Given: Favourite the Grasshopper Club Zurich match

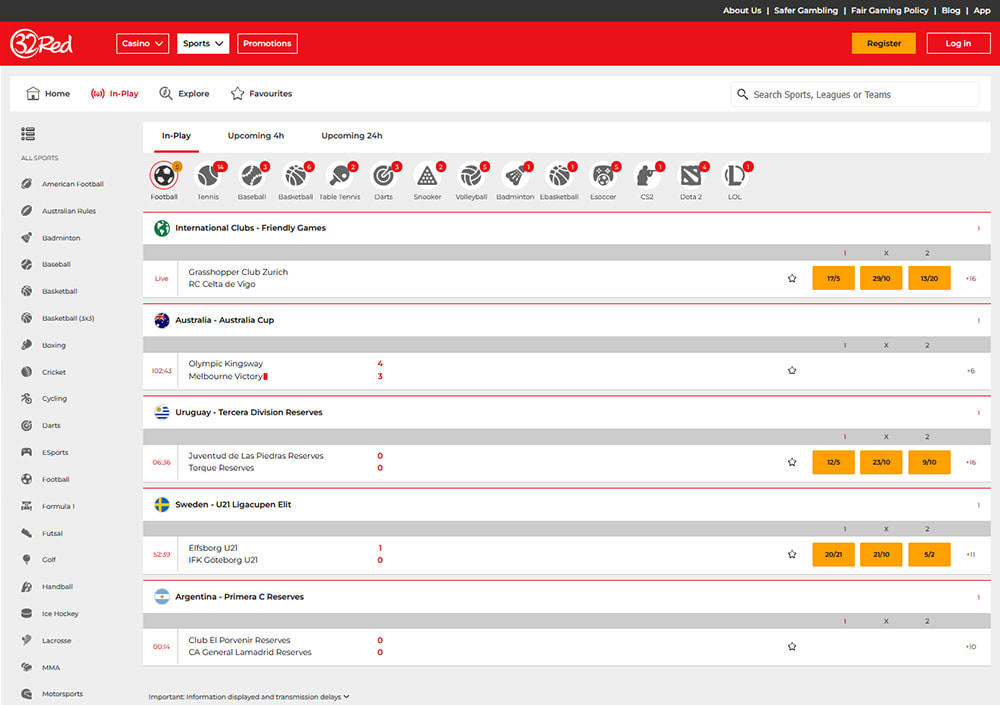Looking at the screenshot, I should click(792, 278).
